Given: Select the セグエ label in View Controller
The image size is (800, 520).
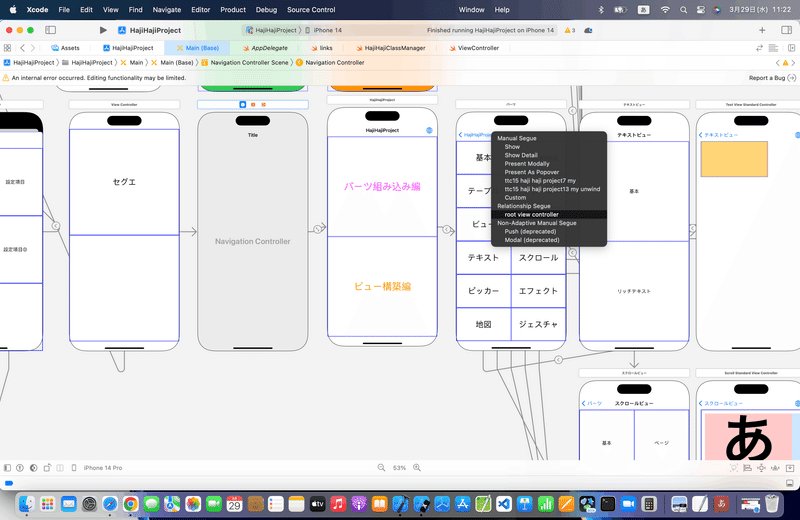Looking at the screenshot, I should click(124, 182).
